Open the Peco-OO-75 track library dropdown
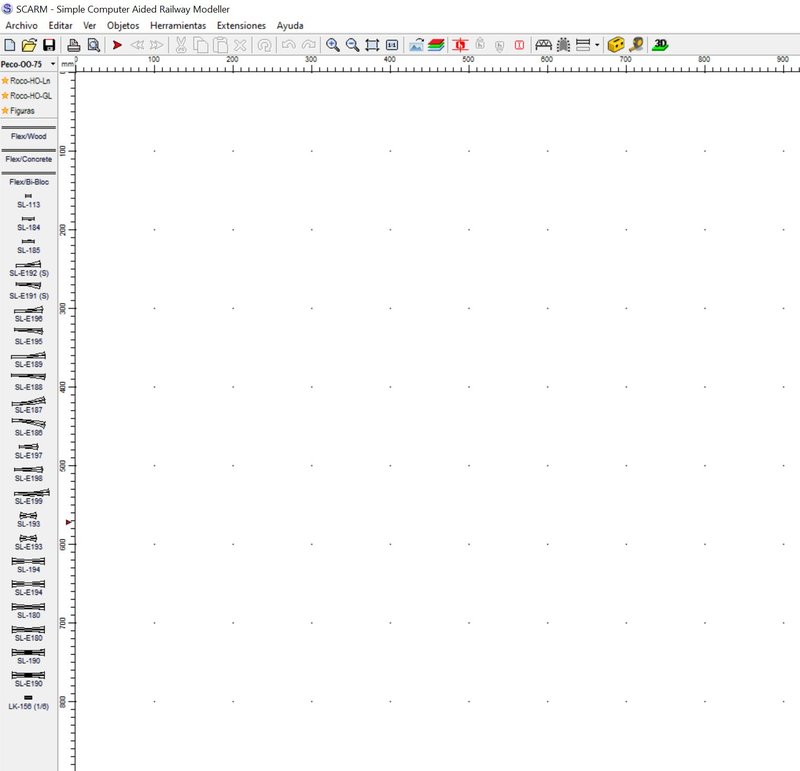Image resolution: width=800 pixels, height=771 pixels. tap(29, 64)
